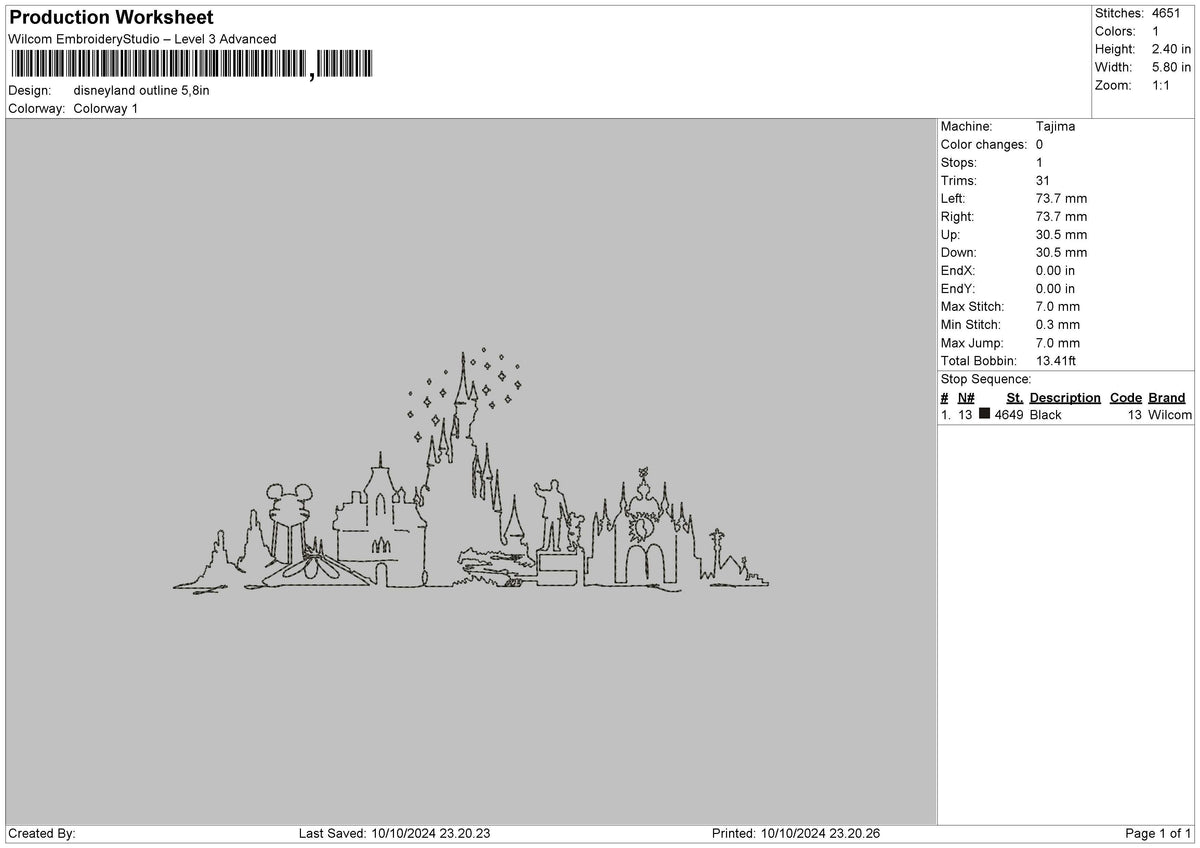Click the 'Production Worksheet' title

tap(111, 18)
